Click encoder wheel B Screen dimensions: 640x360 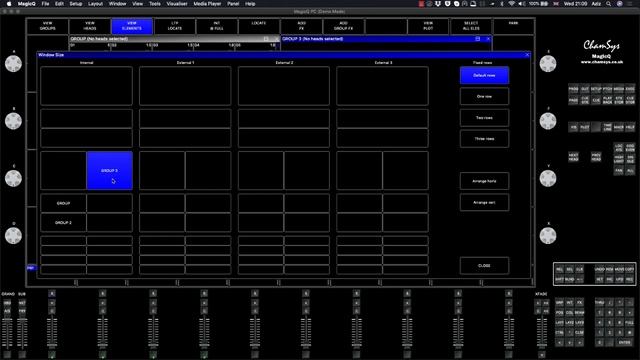(x=13, y=121)
